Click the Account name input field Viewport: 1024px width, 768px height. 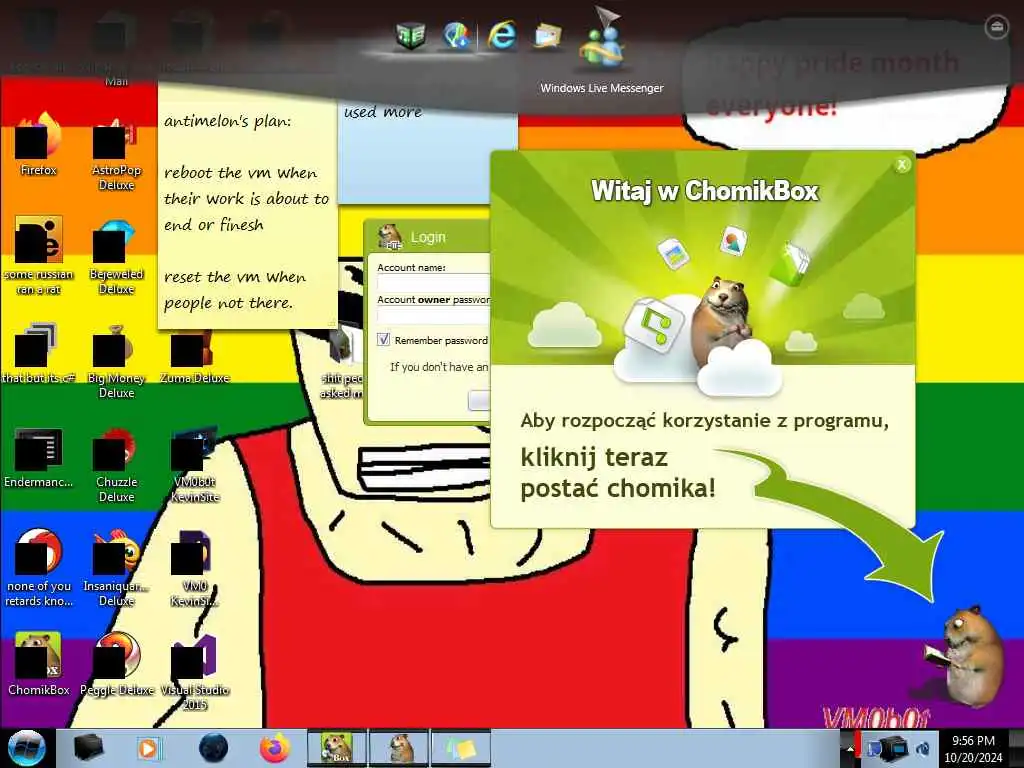[434, 283]
